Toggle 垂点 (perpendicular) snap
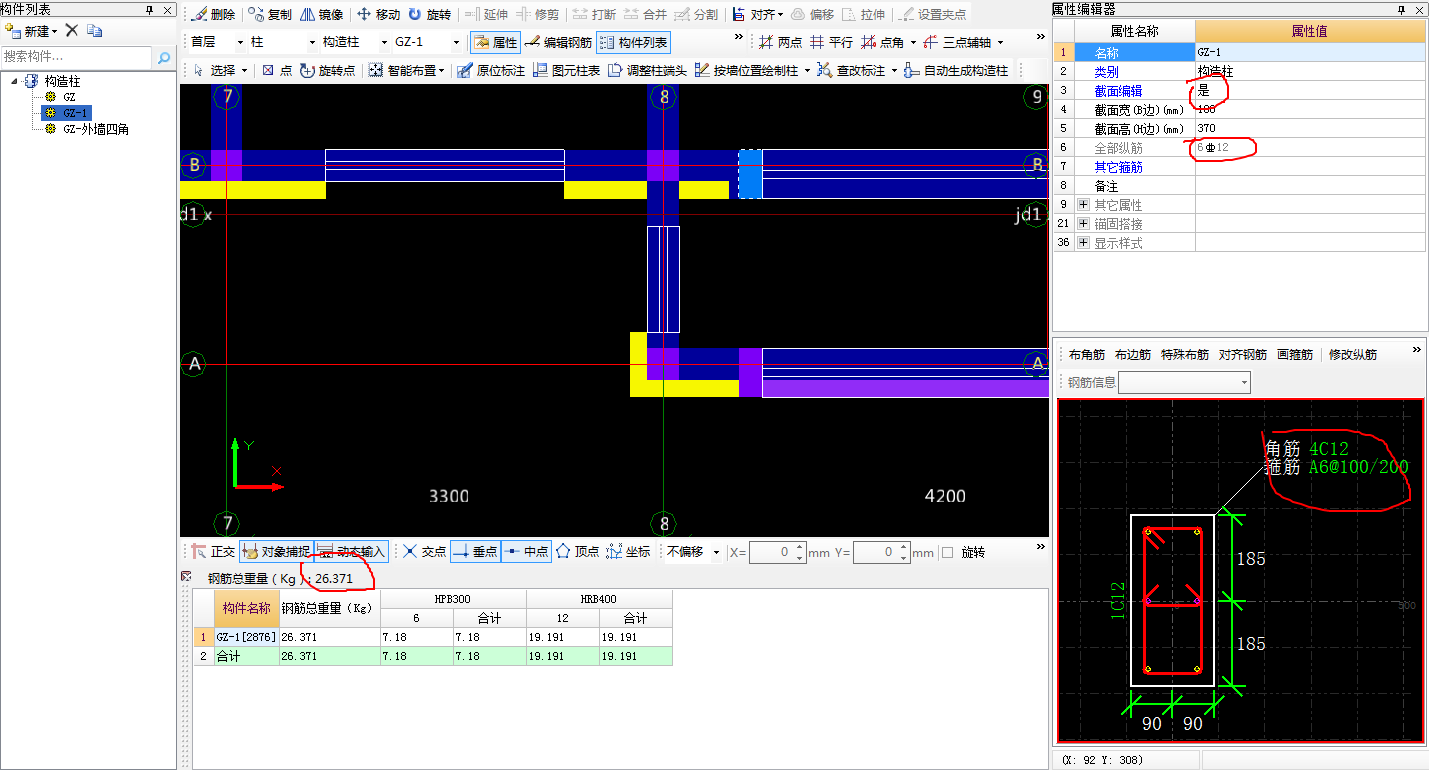The width and height of the screenshot is (1429, 770). click(x=475, y=552)
